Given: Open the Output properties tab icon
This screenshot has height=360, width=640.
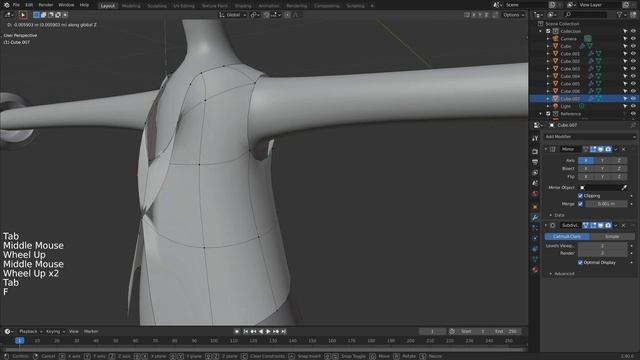Looking at the screenshot, I should point(535,162).
